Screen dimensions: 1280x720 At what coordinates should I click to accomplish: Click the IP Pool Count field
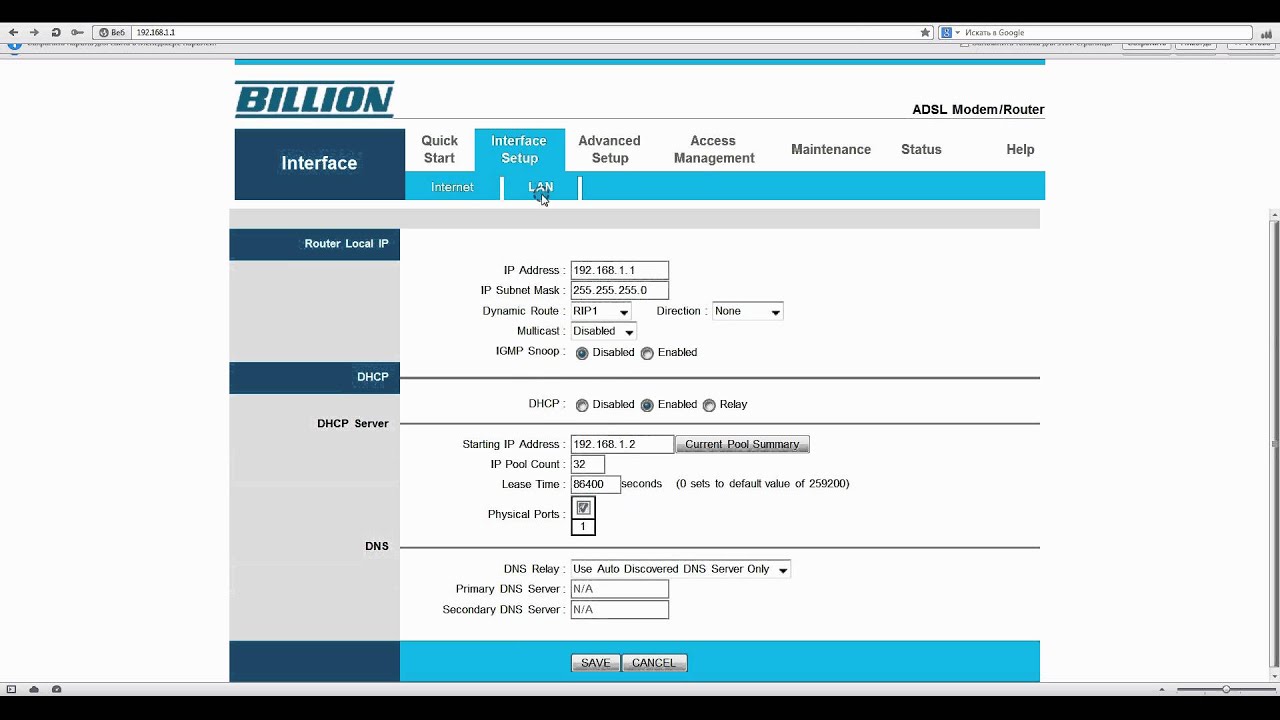tap(587, 464)
